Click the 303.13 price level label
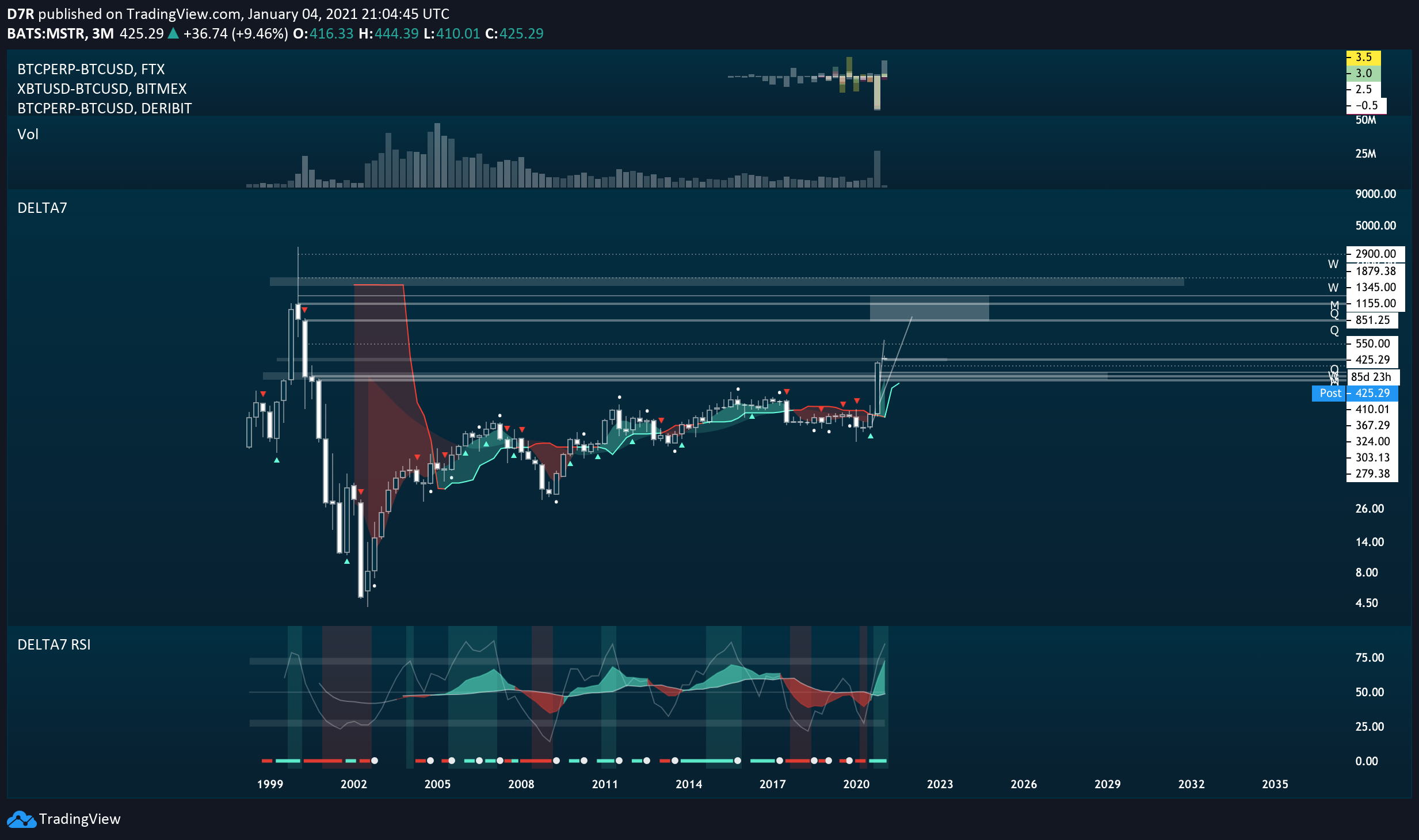The width and height of the screenshot is (1419, 840). [1372, 457]
